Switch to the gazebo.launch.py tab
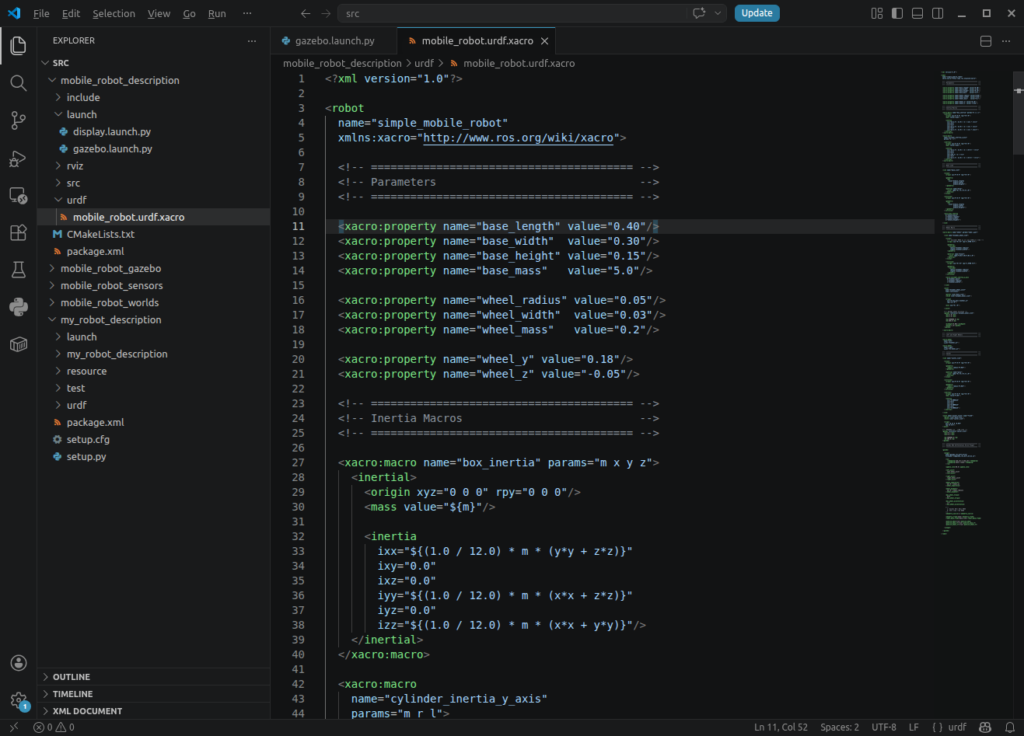 (x=334, y=41)
